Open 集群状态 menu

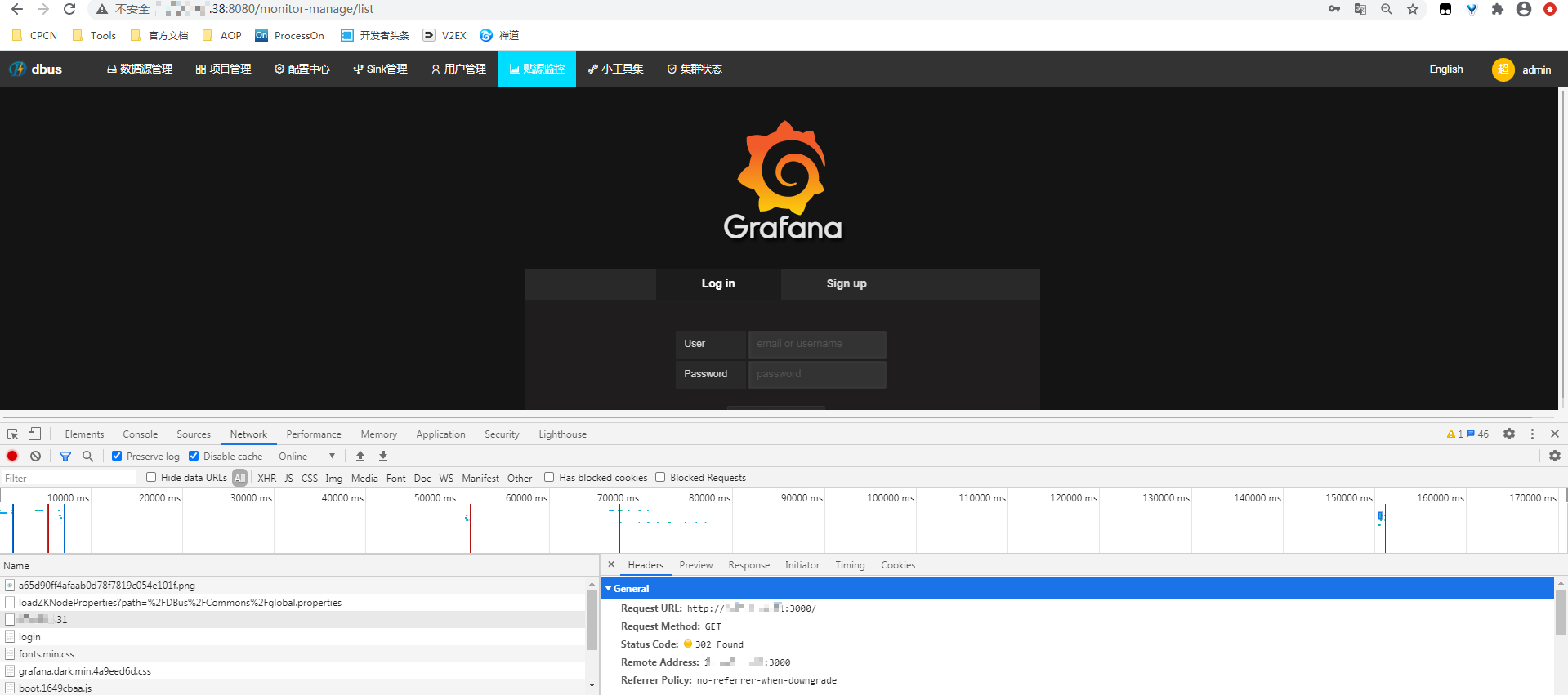pos(695,69)
